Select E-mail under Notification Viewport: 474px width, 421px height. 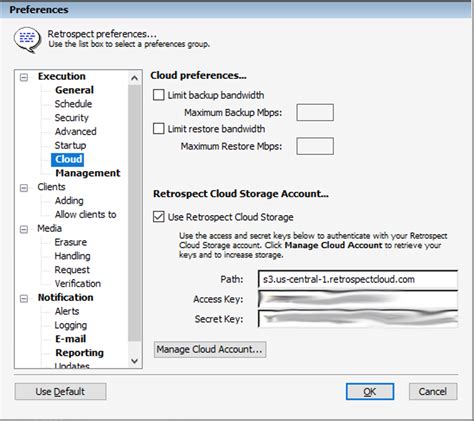click(x=70, y=339)
